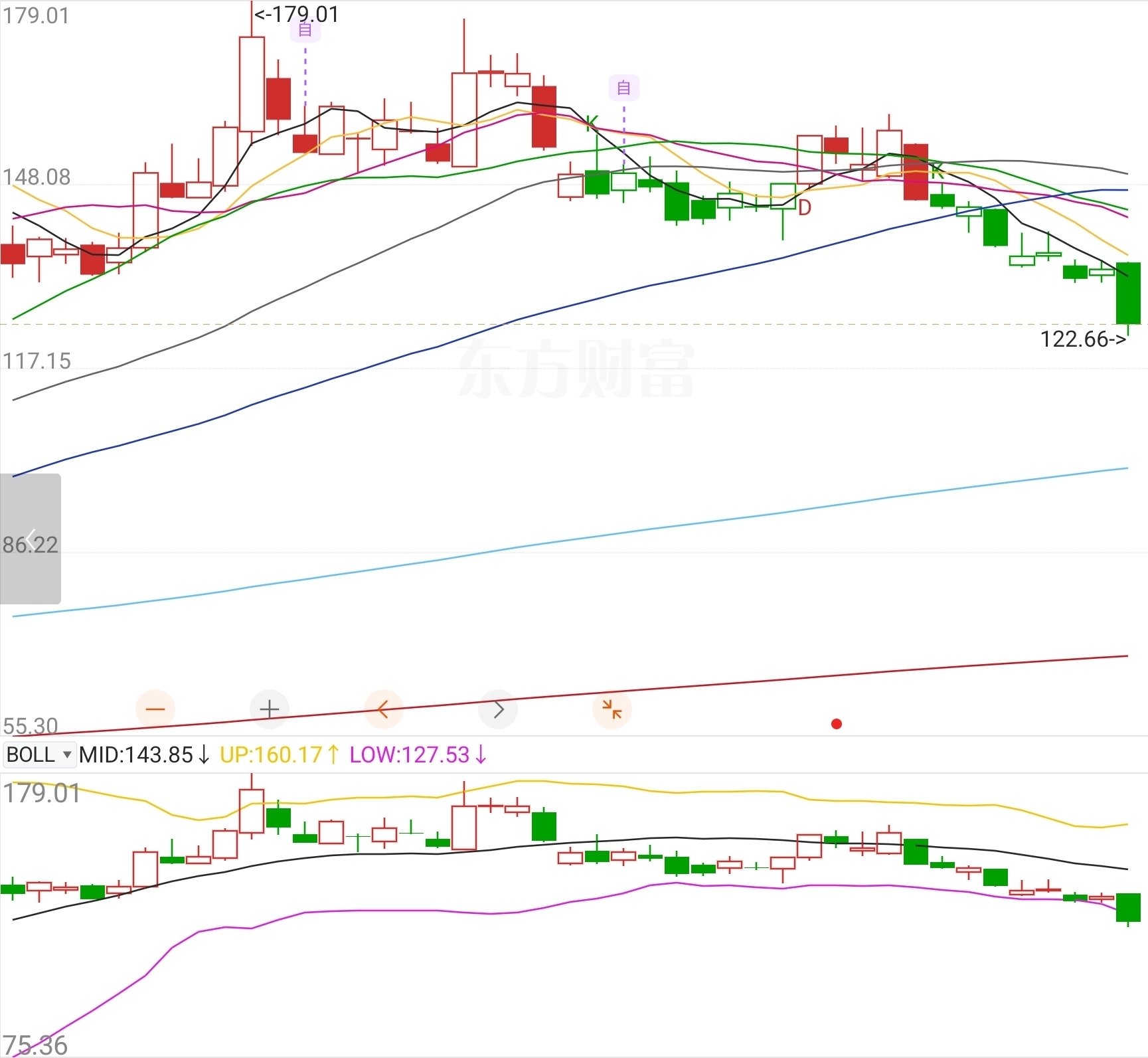Tap the 55.30 axis price label
Image resolution: width=1148 pixels, height=1058 pixels.
(x=31, y=725)
